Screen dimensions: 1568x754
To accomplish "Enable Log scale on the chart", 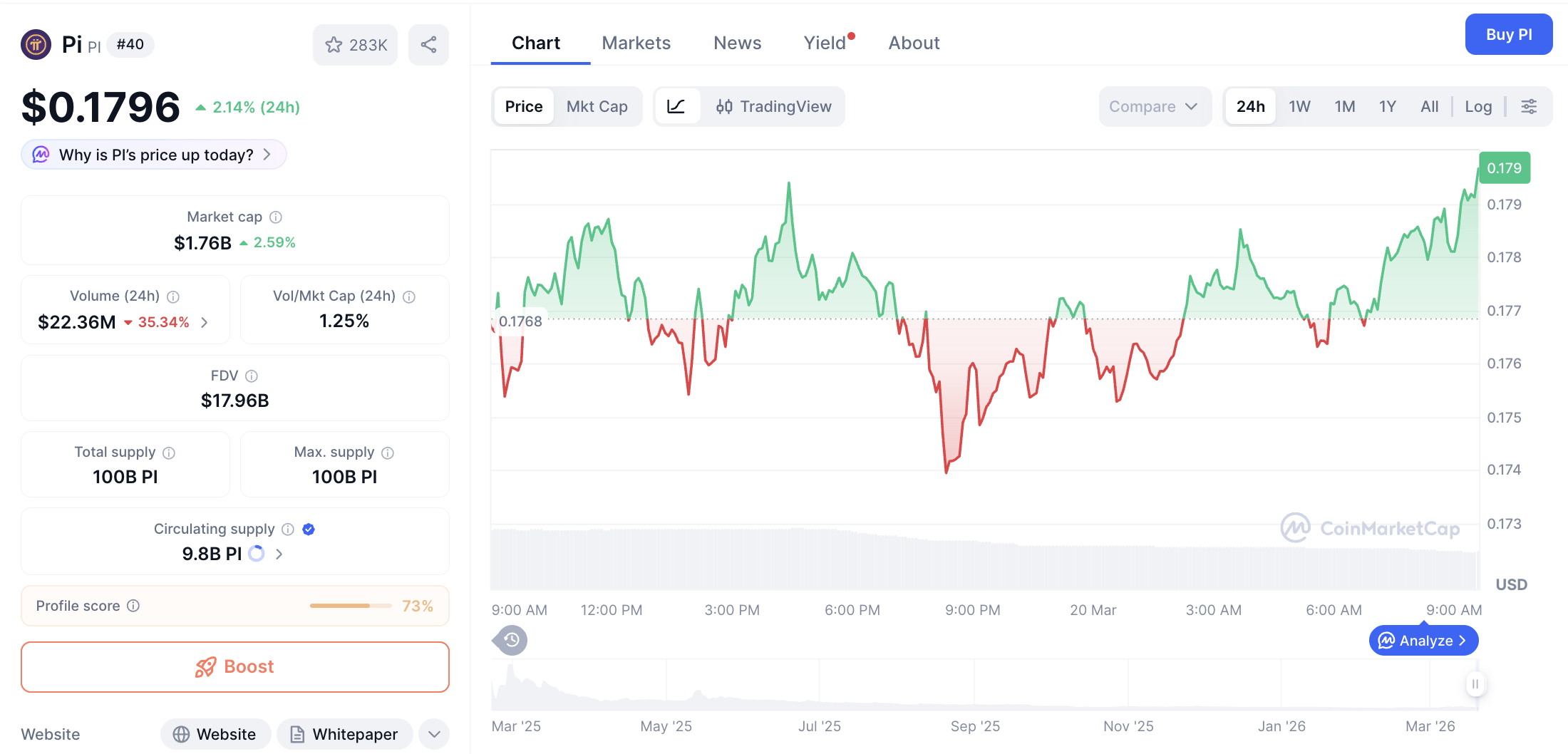I will [1478, 105].
